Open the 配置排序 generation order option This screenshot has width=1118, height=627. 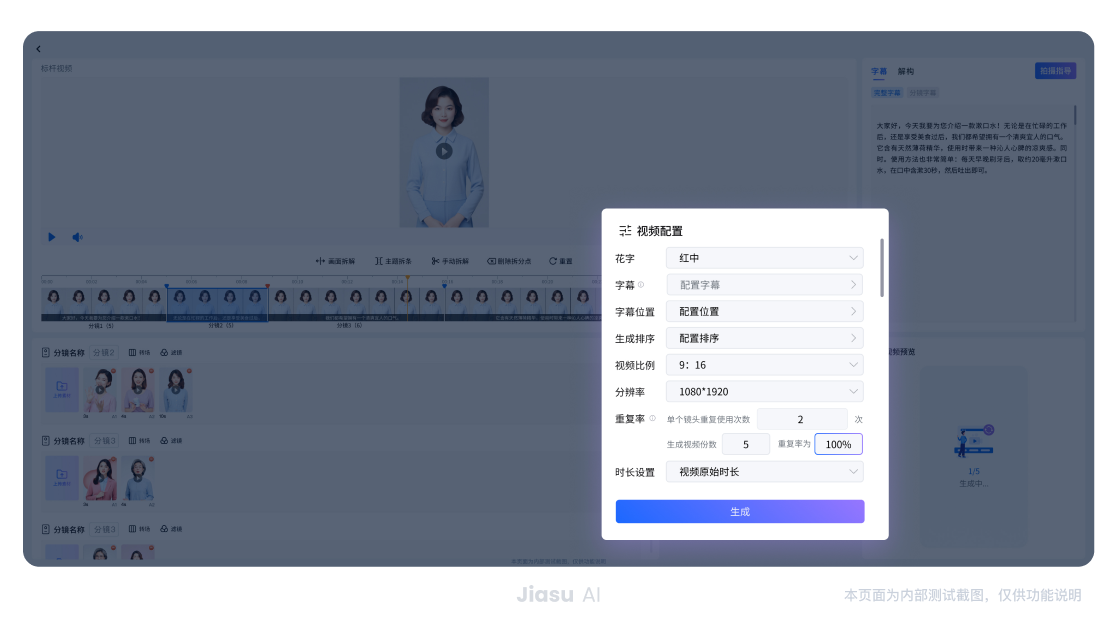(764, 338)
